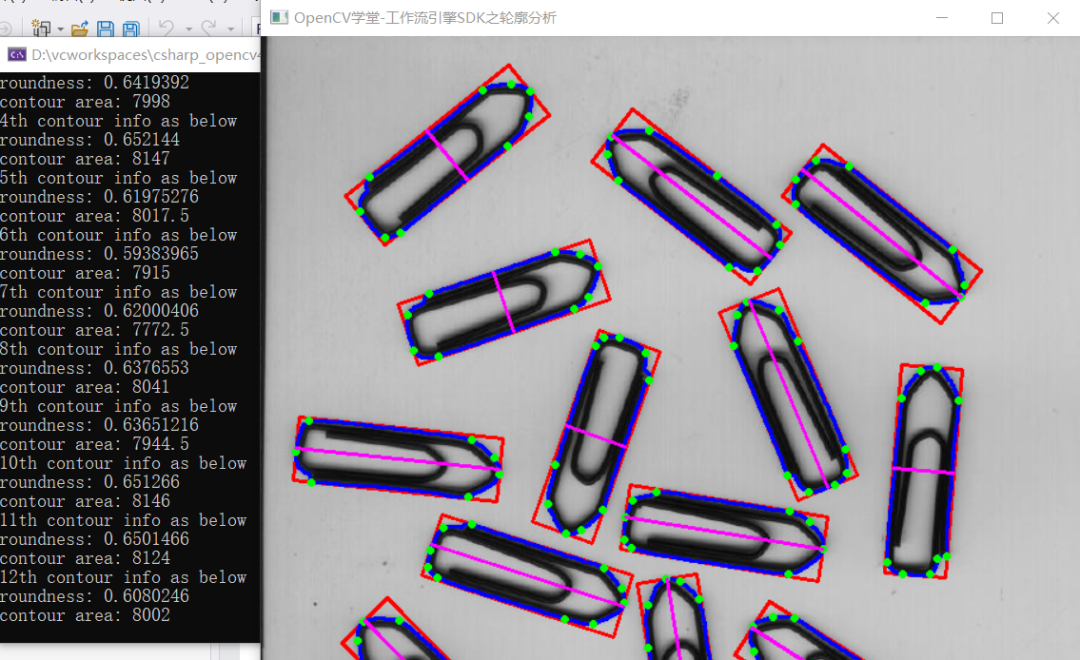This screenshot has width=1080, height=660.
Task: Click console line 'contour area: 8041'
Action: [x=85, y=387]
